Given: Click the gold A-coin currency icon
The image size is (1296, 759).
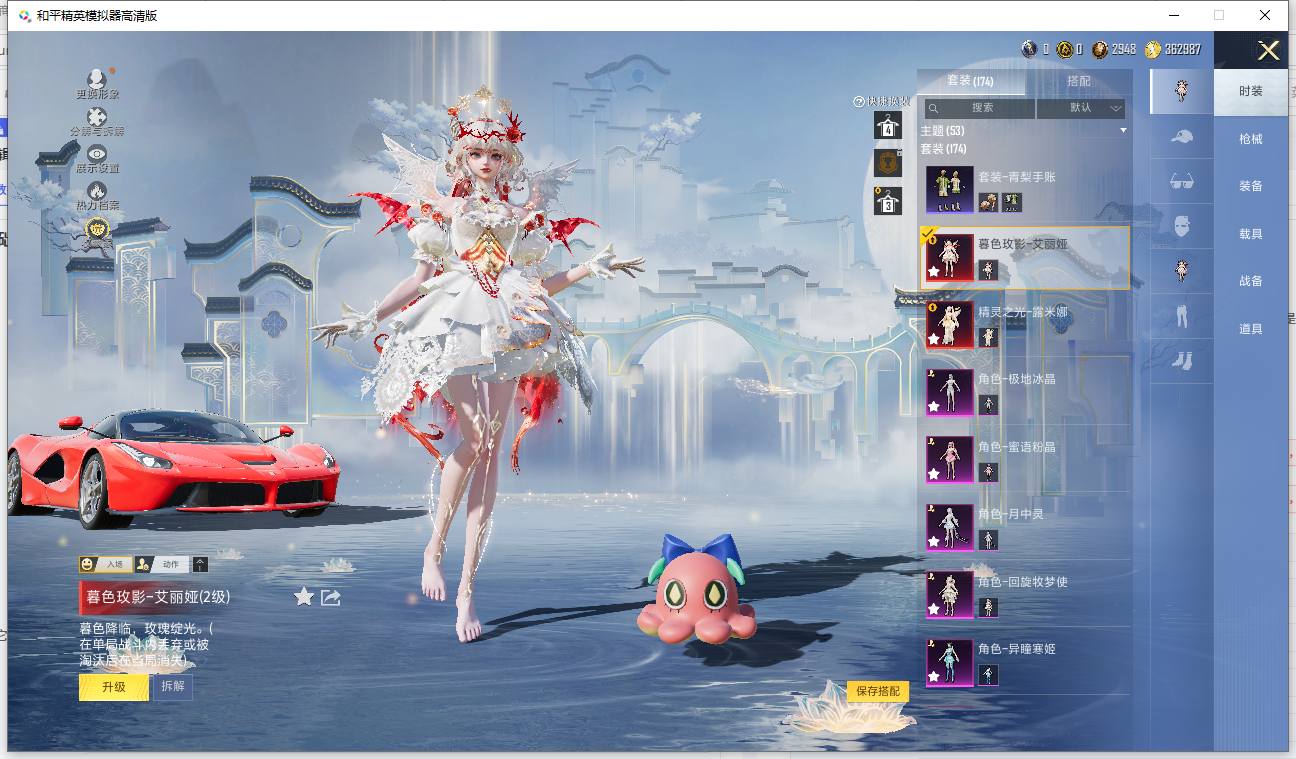Looking at the screenshot, I should pyautogui.click(x=1065, y=49).
